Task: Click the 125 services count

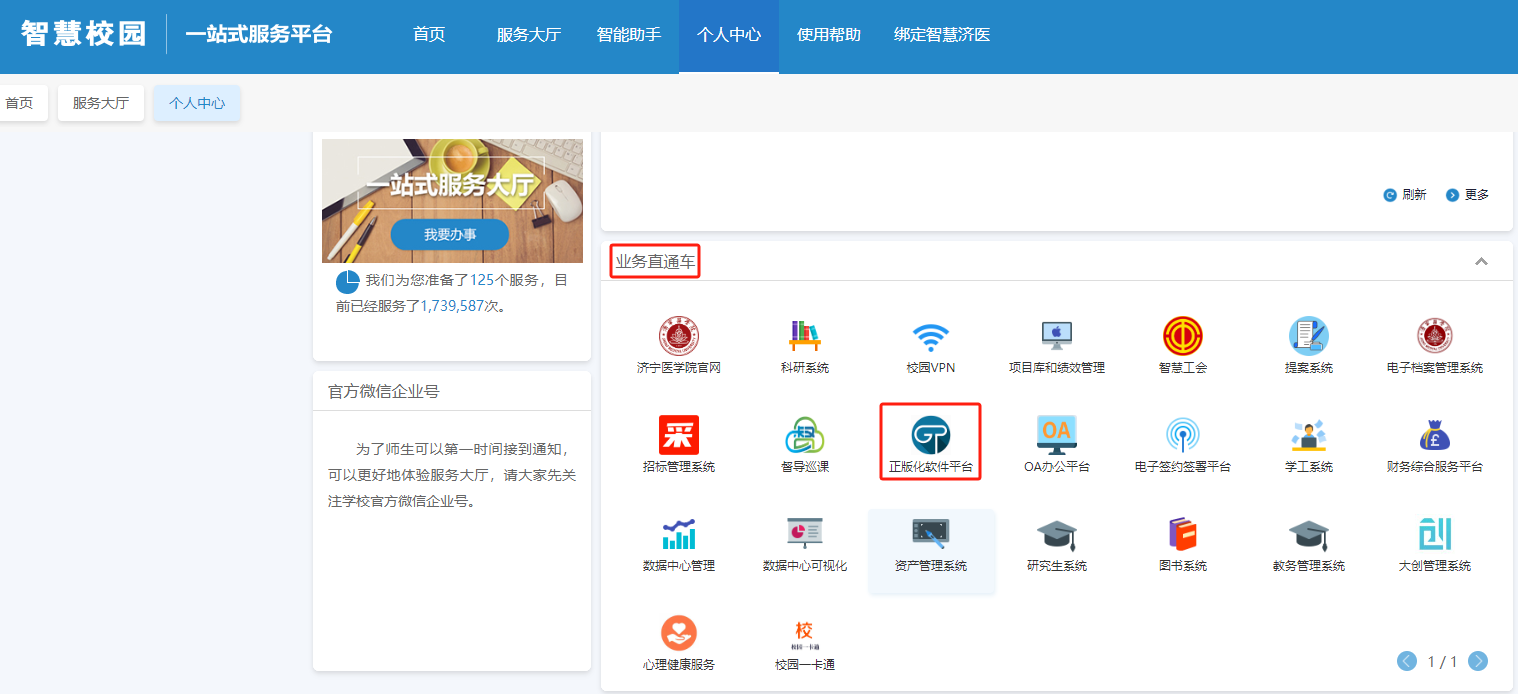Action: pos(483,280)
